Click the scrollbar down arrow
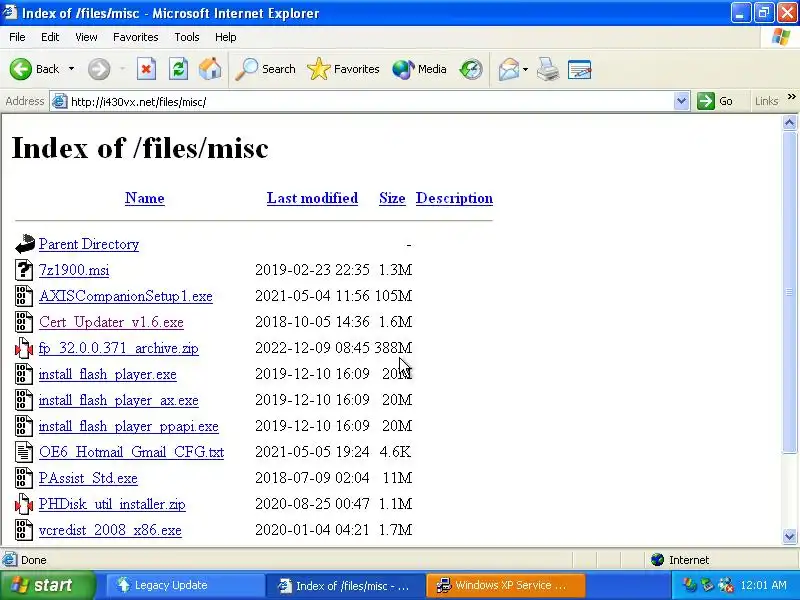 789,536
